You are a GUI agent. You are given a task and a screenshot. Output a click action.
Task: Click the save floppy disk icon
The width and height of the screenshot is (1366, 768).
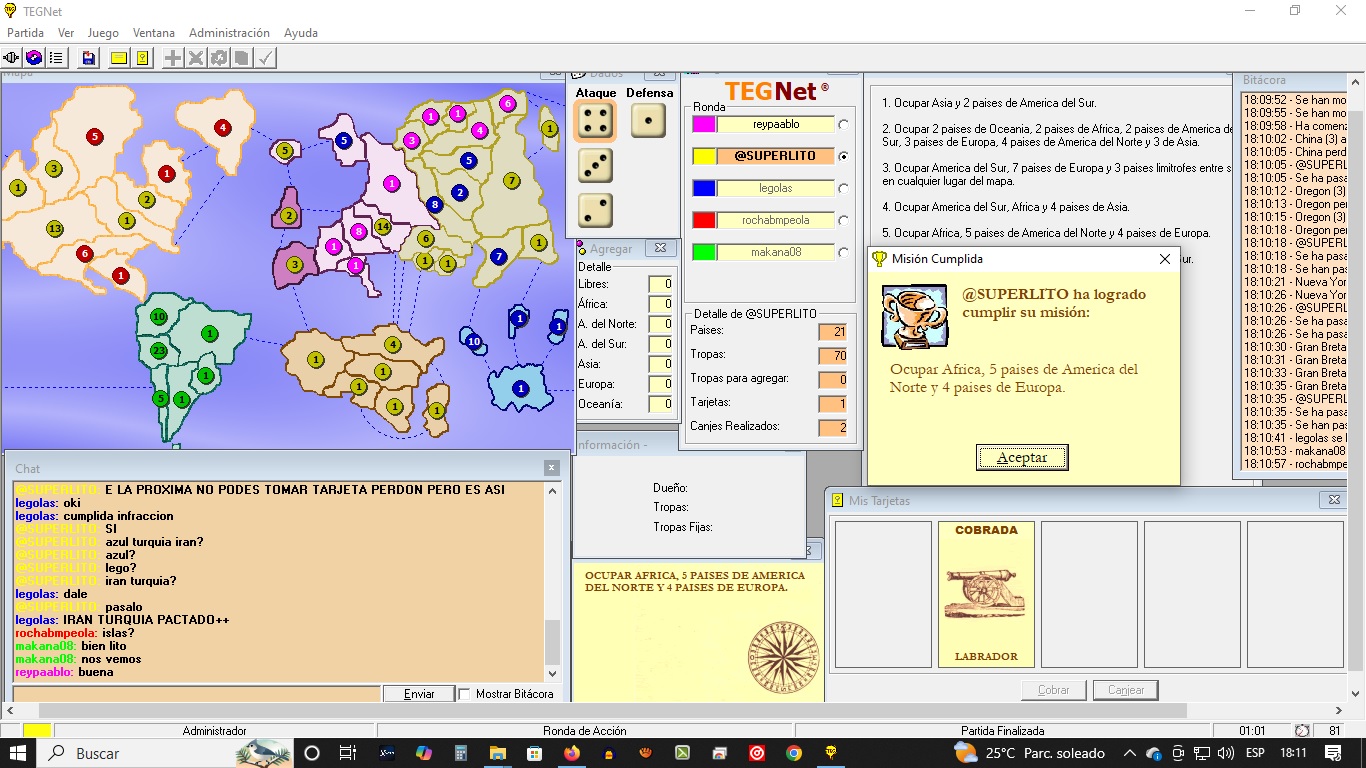point(89,58)
